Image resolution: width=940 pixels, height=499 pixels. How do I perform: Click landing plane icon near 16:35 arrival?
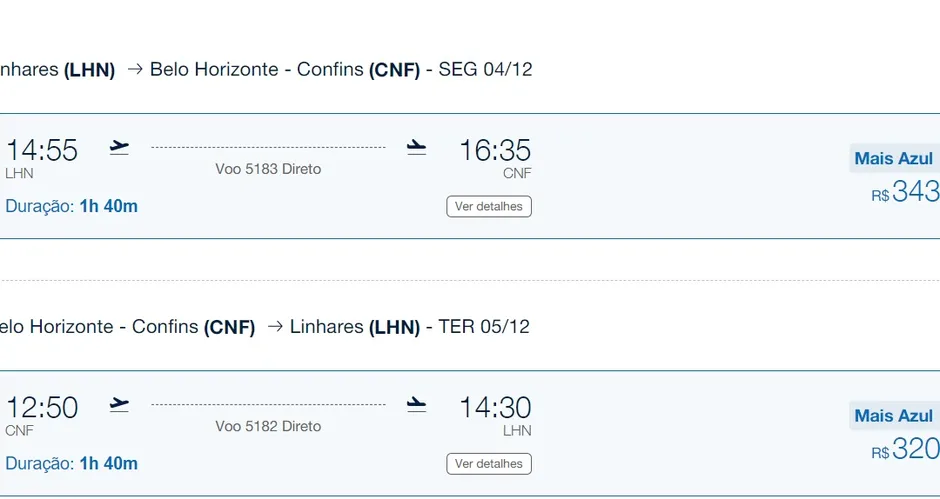(416, 148)
